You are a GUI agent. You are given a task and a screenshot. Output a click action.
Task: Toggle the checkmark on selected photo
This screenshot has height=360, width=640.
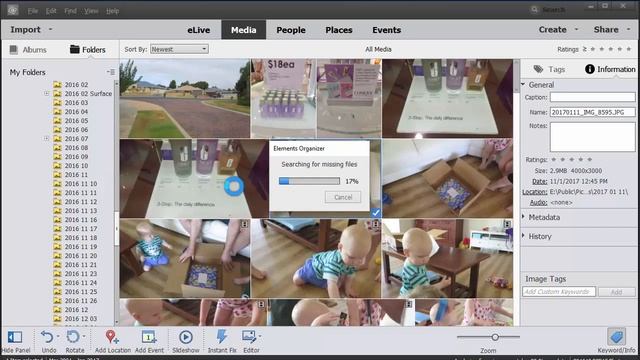point(376,212)
